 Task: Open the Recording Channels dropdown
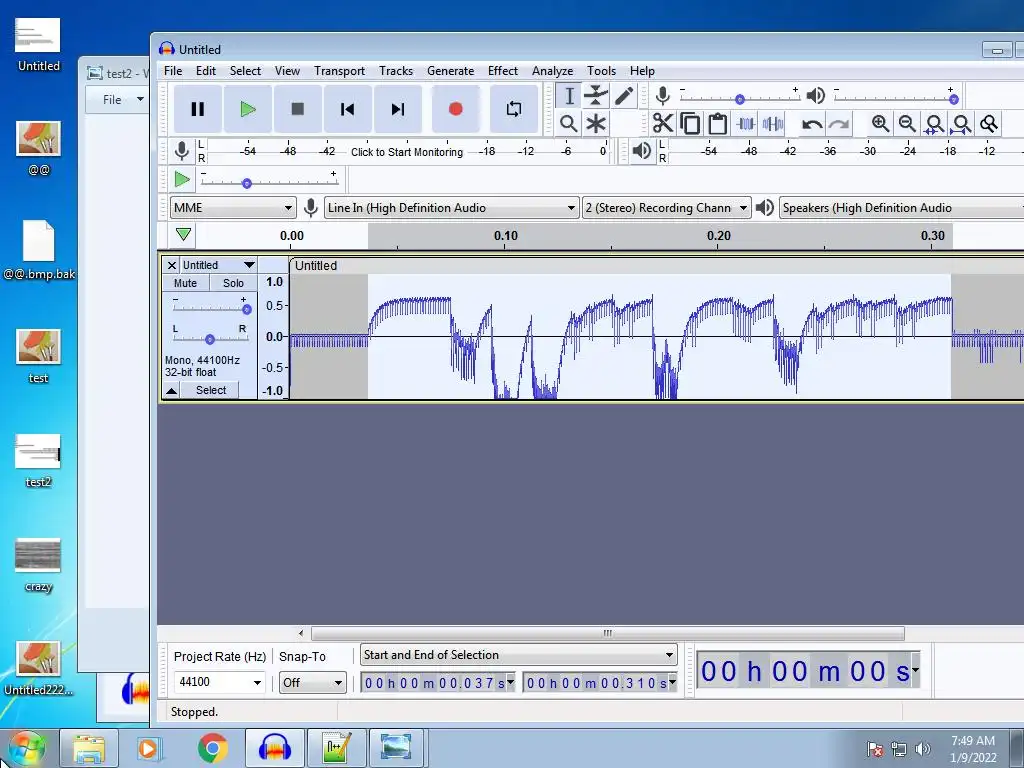[666, 208]
